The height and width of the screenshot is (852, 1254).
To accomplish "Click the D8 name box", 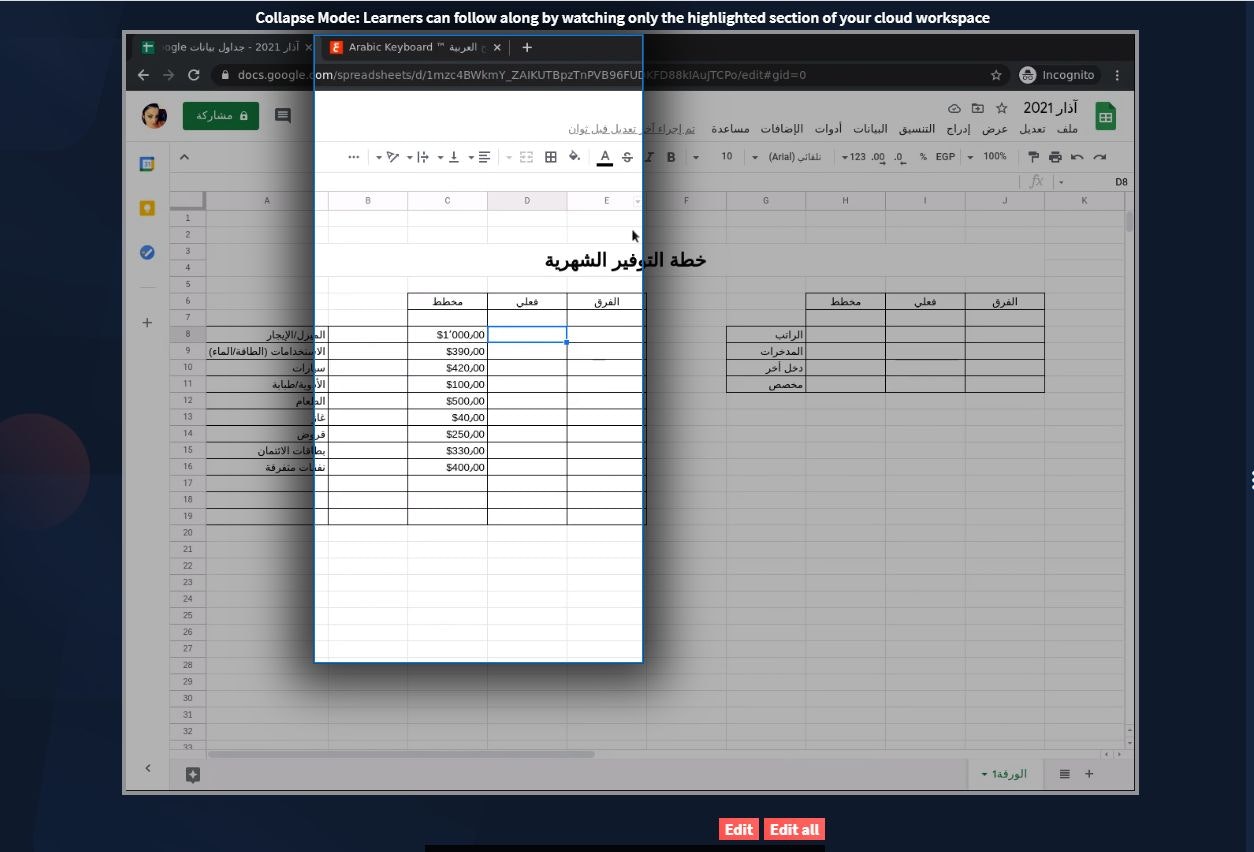I will (1096, 182).
